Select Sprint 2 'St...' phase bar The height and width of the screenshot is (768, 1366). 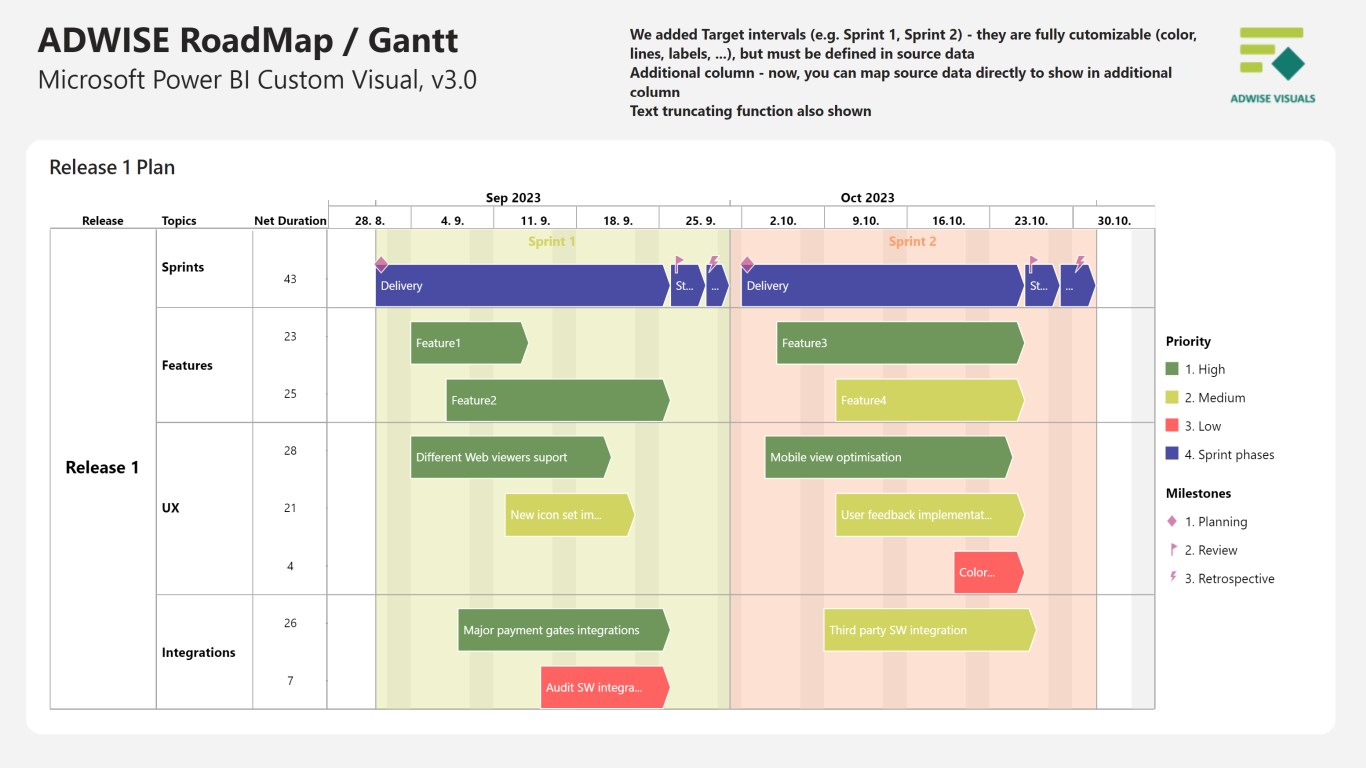[1042, 286]
